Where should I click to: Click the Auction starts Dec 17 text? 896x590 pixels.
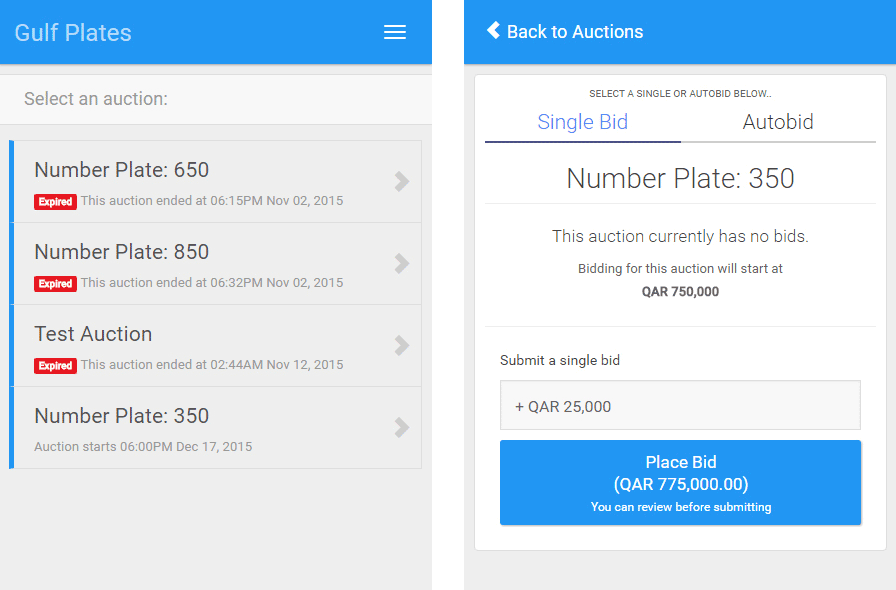click(x=143, y=447)
